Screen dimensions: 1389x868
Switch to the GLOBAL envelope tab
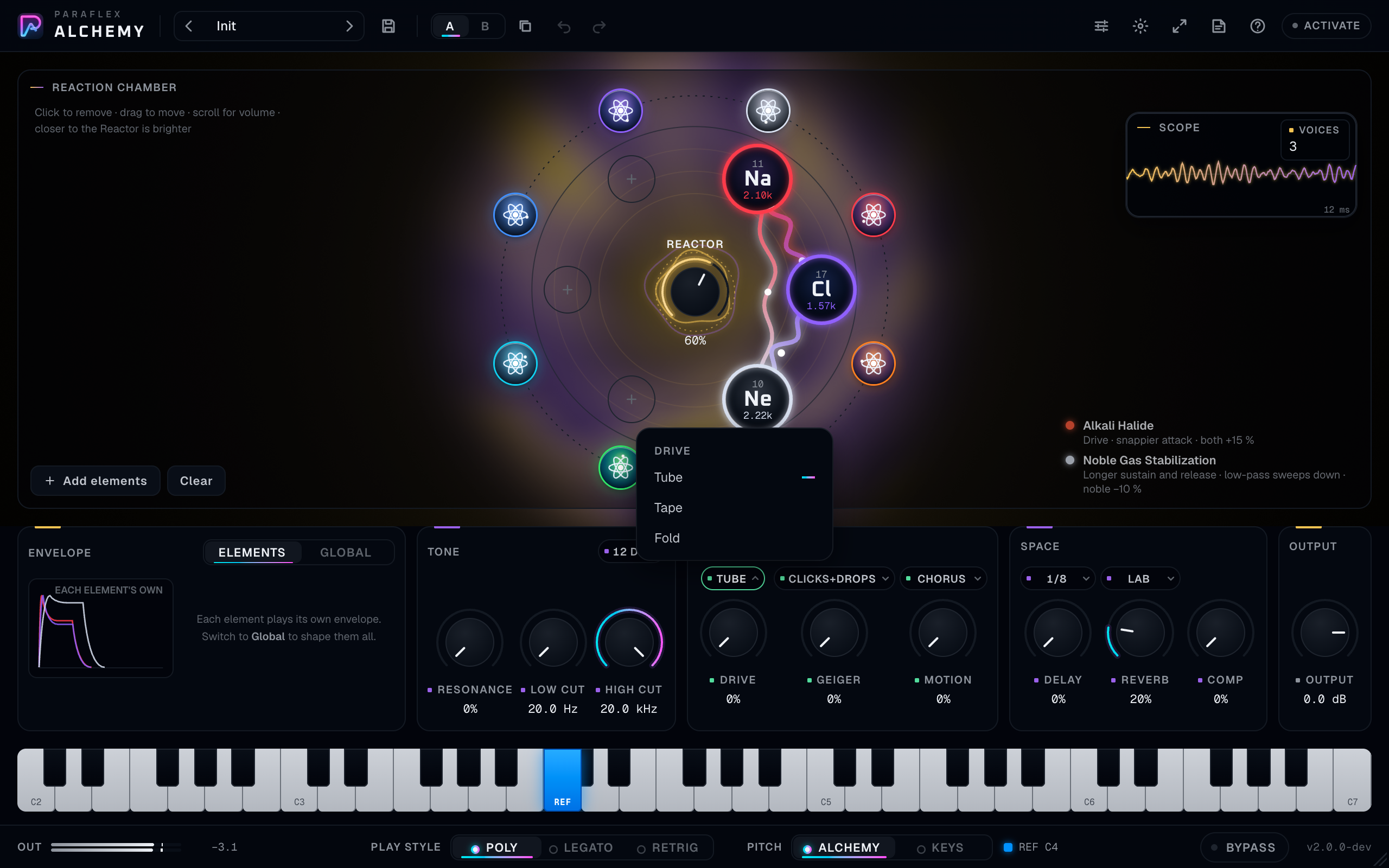(346, 552)
